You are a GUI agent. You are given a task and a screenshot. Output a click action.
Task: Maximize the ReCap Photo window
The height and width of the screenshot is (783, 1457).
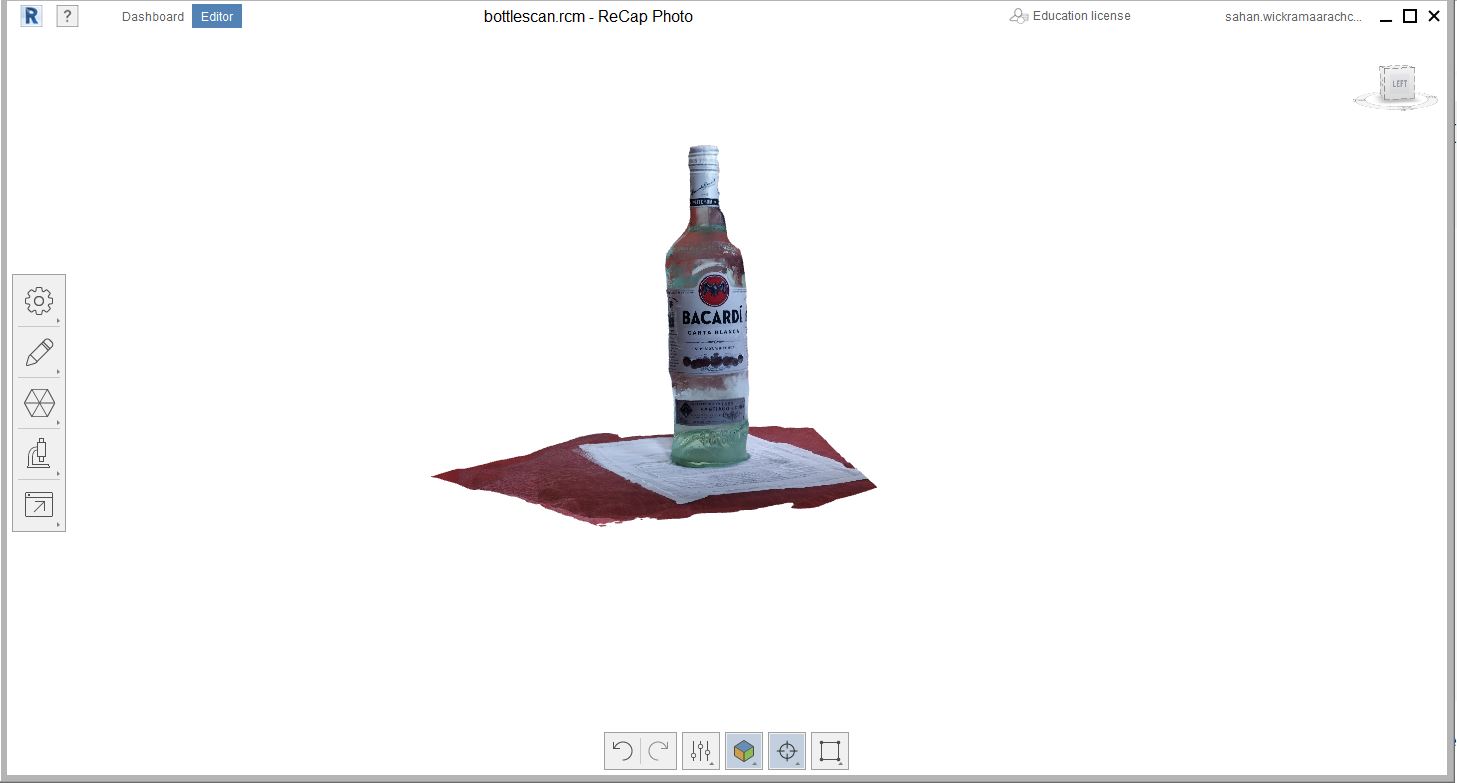point(1410,16)
